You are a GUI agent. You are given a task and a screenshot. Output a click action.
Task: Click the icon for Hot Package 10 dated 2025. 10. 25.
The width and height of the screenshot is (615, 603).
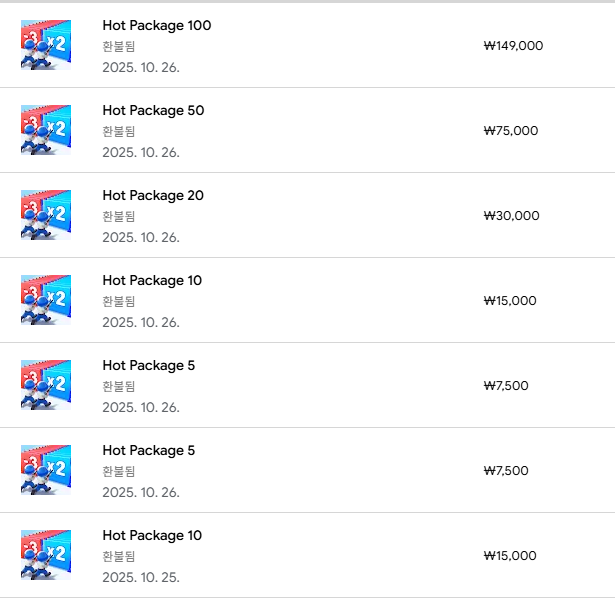46,555
